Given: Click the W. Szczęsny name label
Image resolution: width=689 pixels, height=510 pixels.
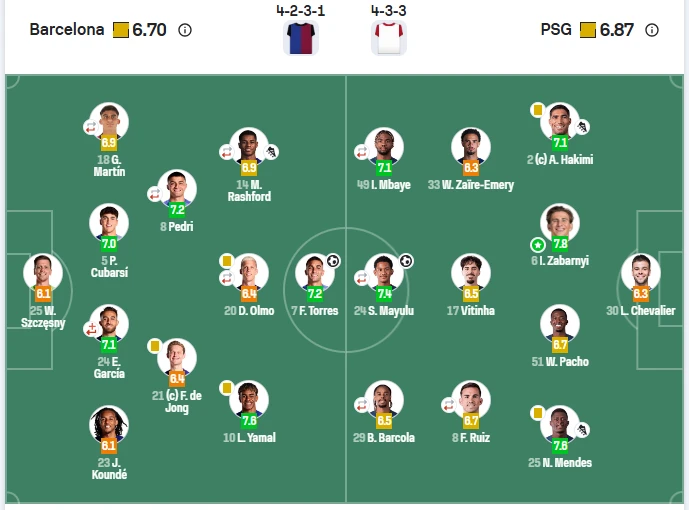Looking at the screenshot, I should [x=41, y=317].
